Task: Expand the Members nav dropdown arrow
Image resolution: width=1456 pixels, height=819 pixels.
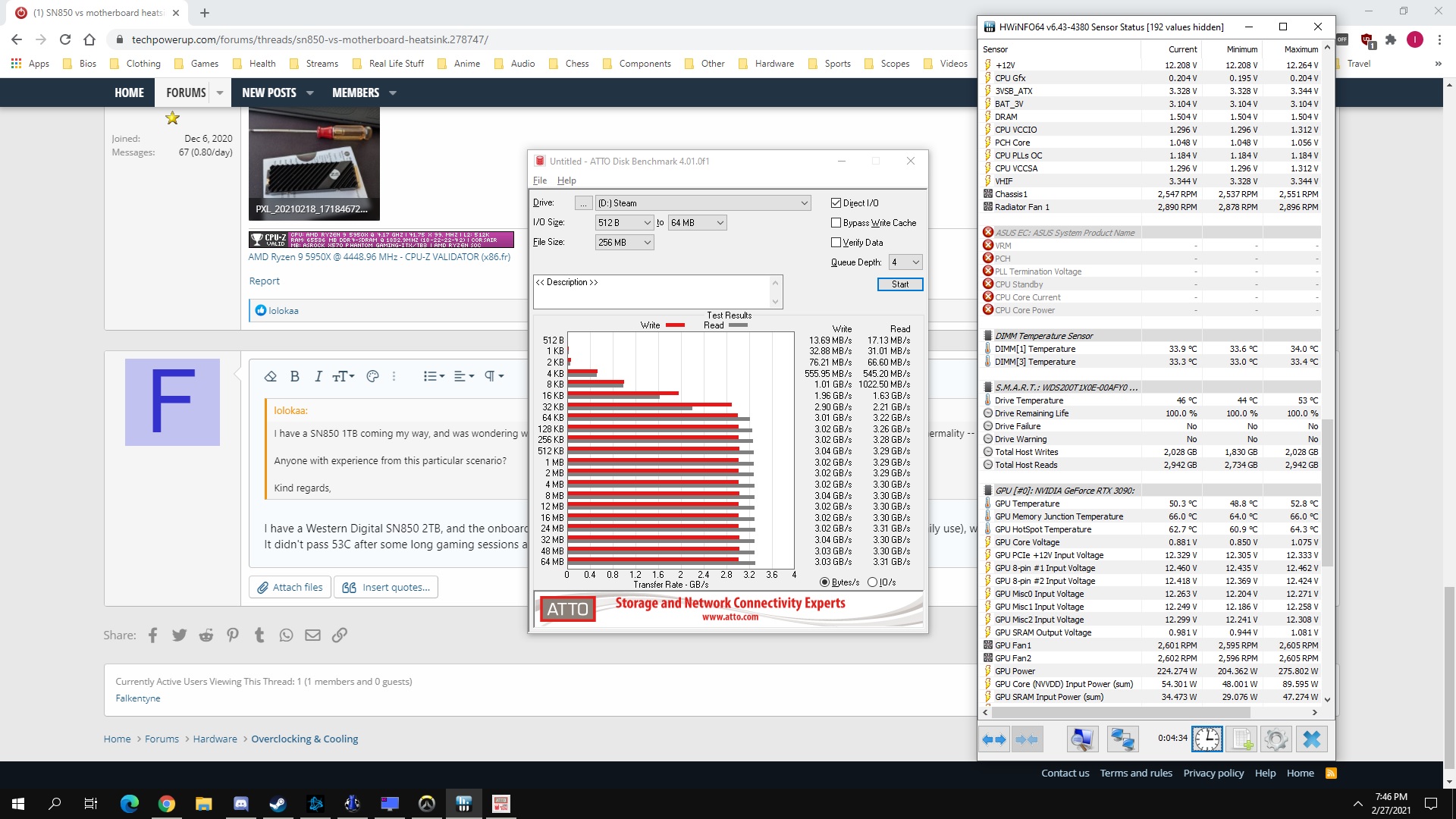Action: click(393, 93)
